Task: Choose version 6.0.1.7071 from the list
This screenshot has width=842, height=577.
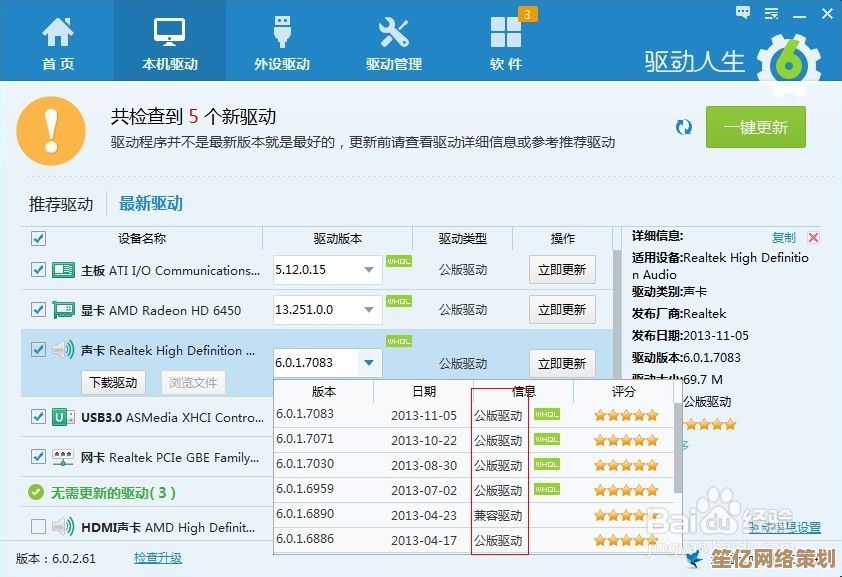Action: (304, 439)
